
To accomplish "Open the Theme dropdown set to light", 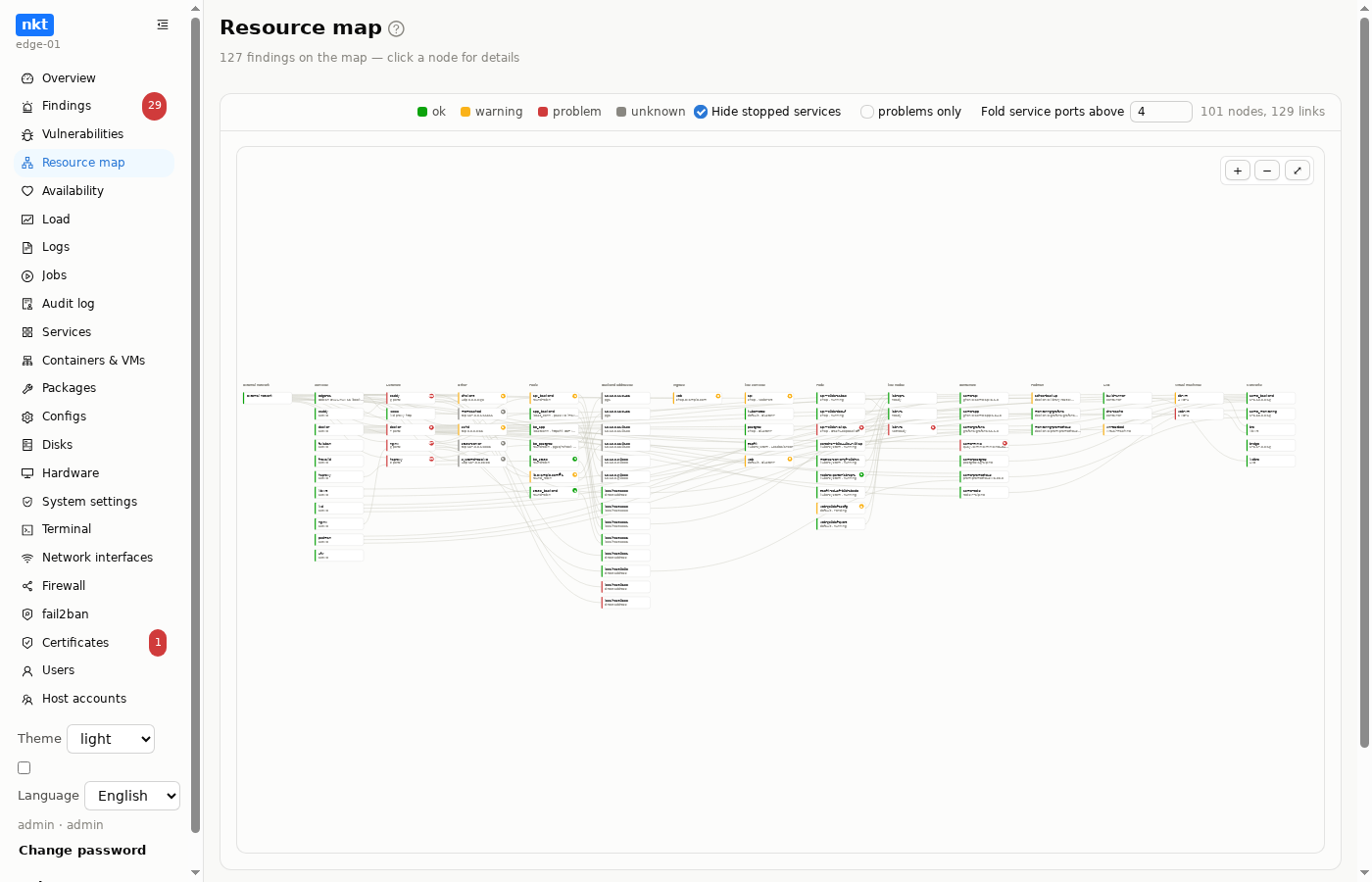I will (x=111, y=739).
